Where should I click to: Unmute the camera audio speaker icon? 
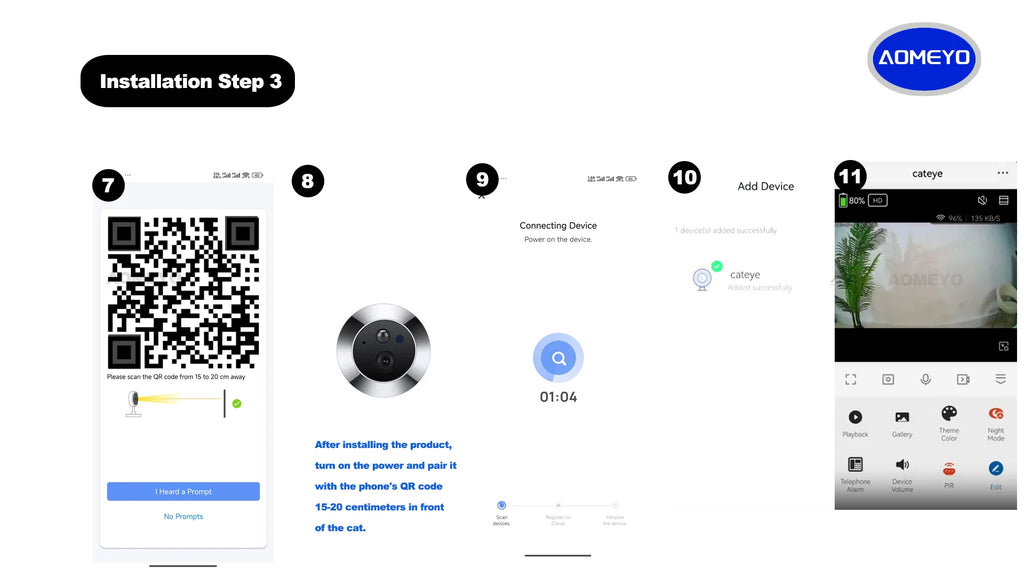tap(982, 200)
